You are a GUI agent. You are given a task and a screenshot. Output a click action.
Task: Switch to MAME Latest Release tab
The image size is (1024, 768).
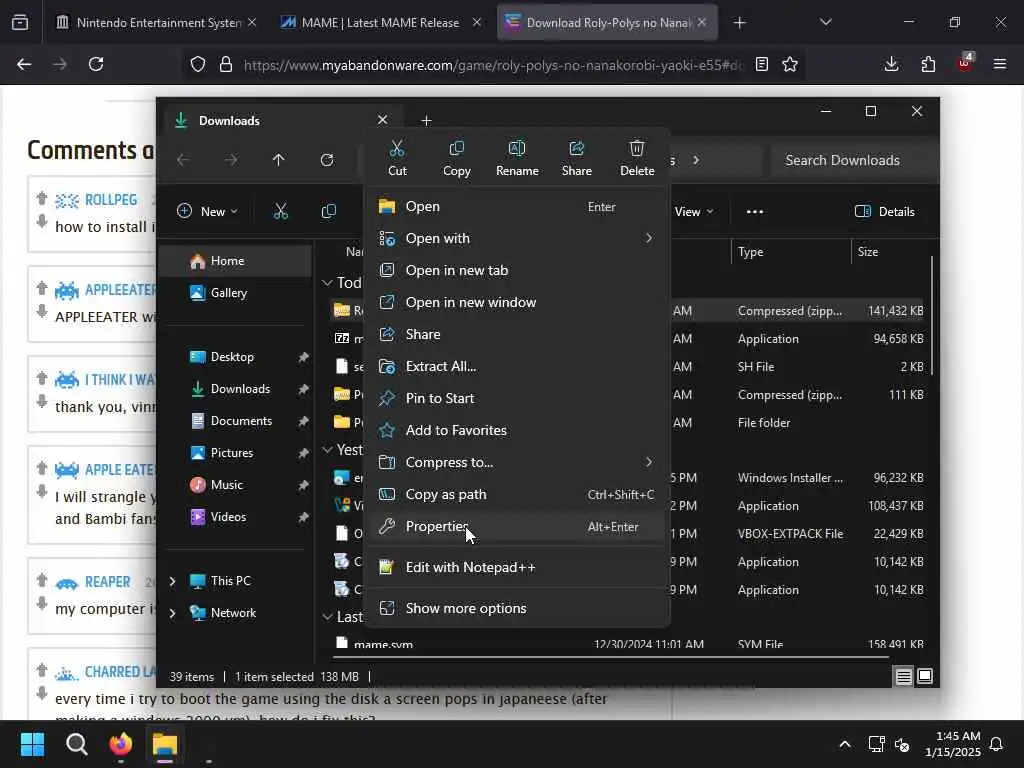tap(381, 23)
